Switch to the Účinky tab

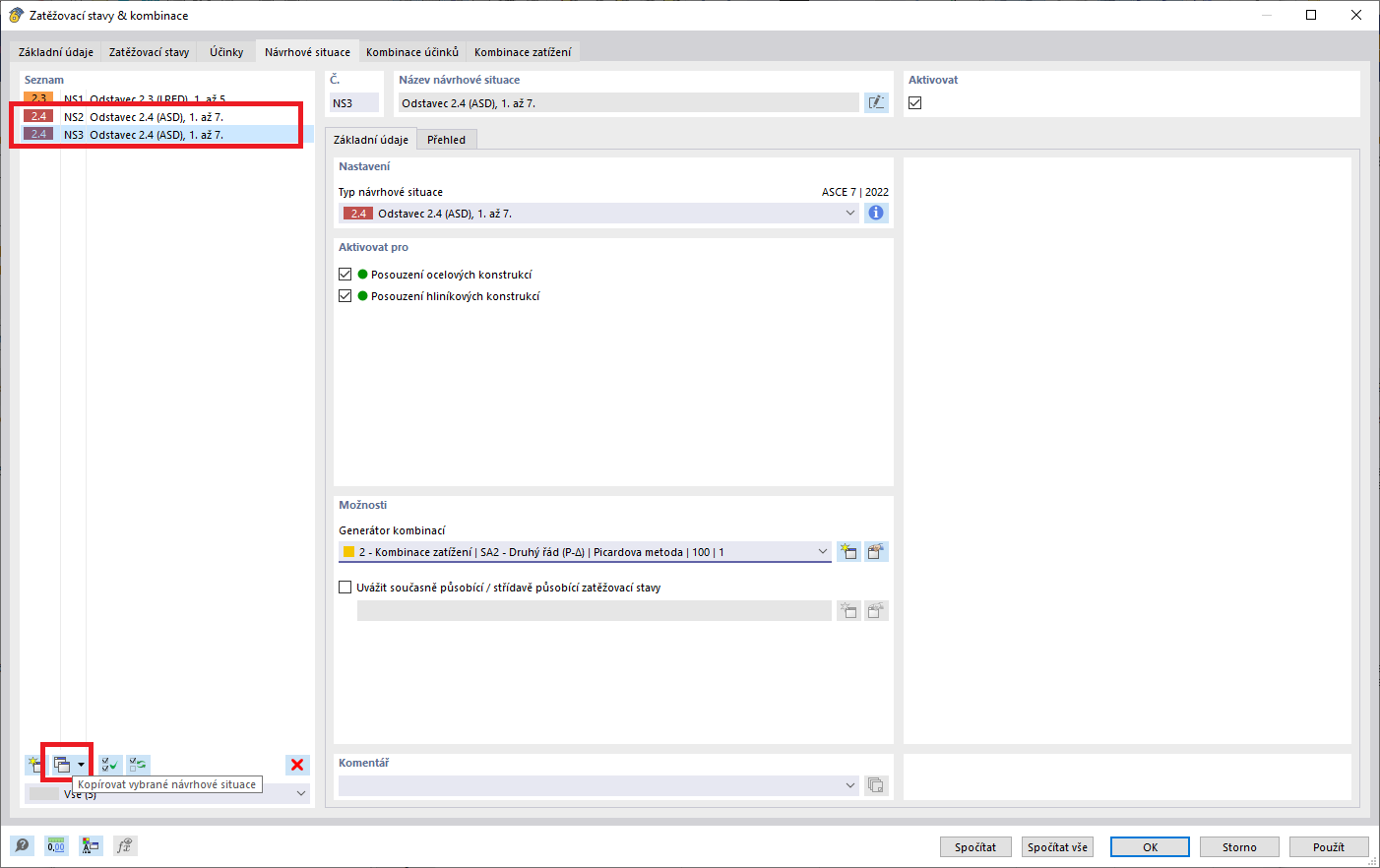[x=226, y=52]
